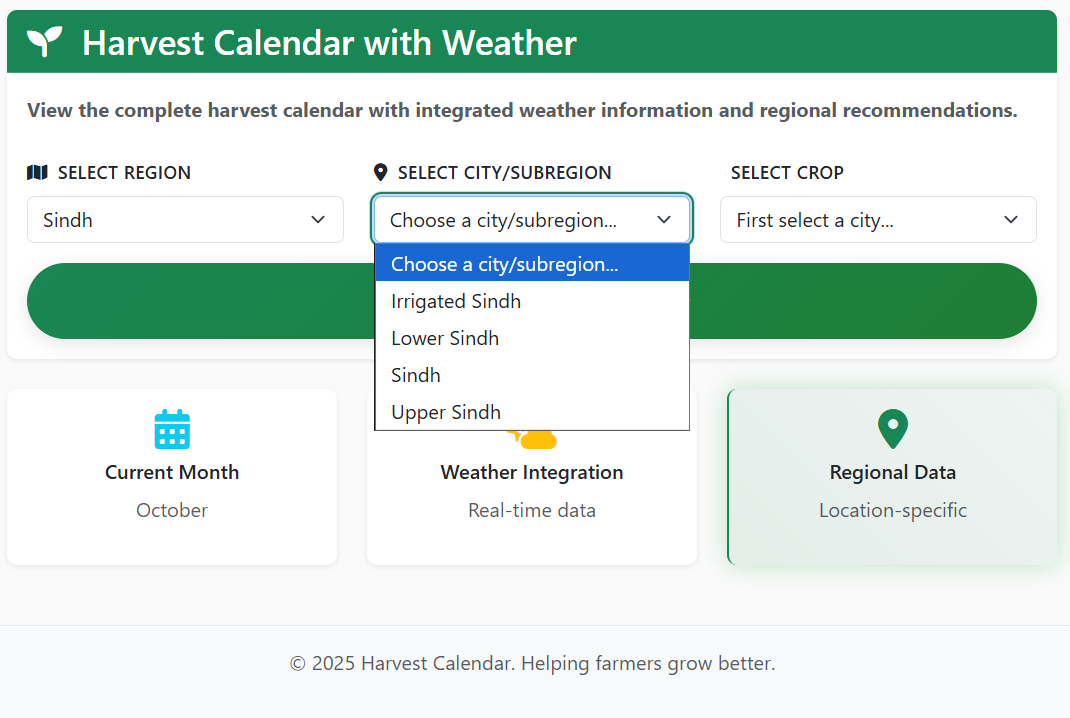Viewport: 1070px width, 718px height.
Task: Open the Select Crop dropdown
Action: tap(878, 220)
